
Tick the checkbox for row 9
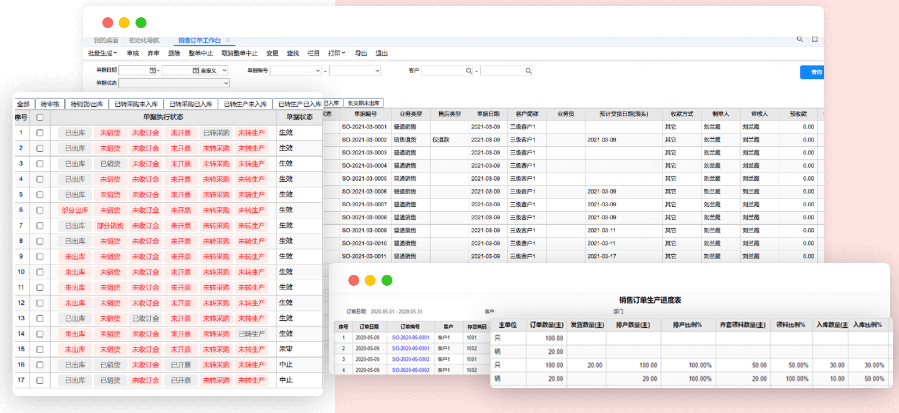tap(40, 256)
